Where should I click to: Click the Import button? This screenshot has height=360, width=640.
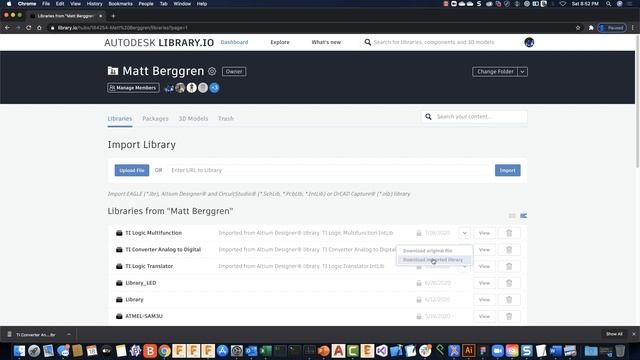[507, 170]
